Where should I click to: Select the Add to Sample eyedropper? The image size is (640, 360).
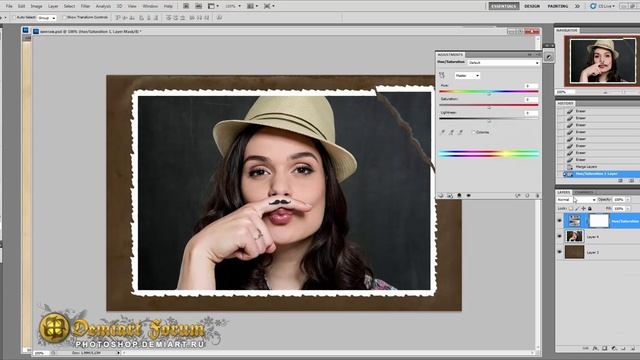click(x=451, y=132)
